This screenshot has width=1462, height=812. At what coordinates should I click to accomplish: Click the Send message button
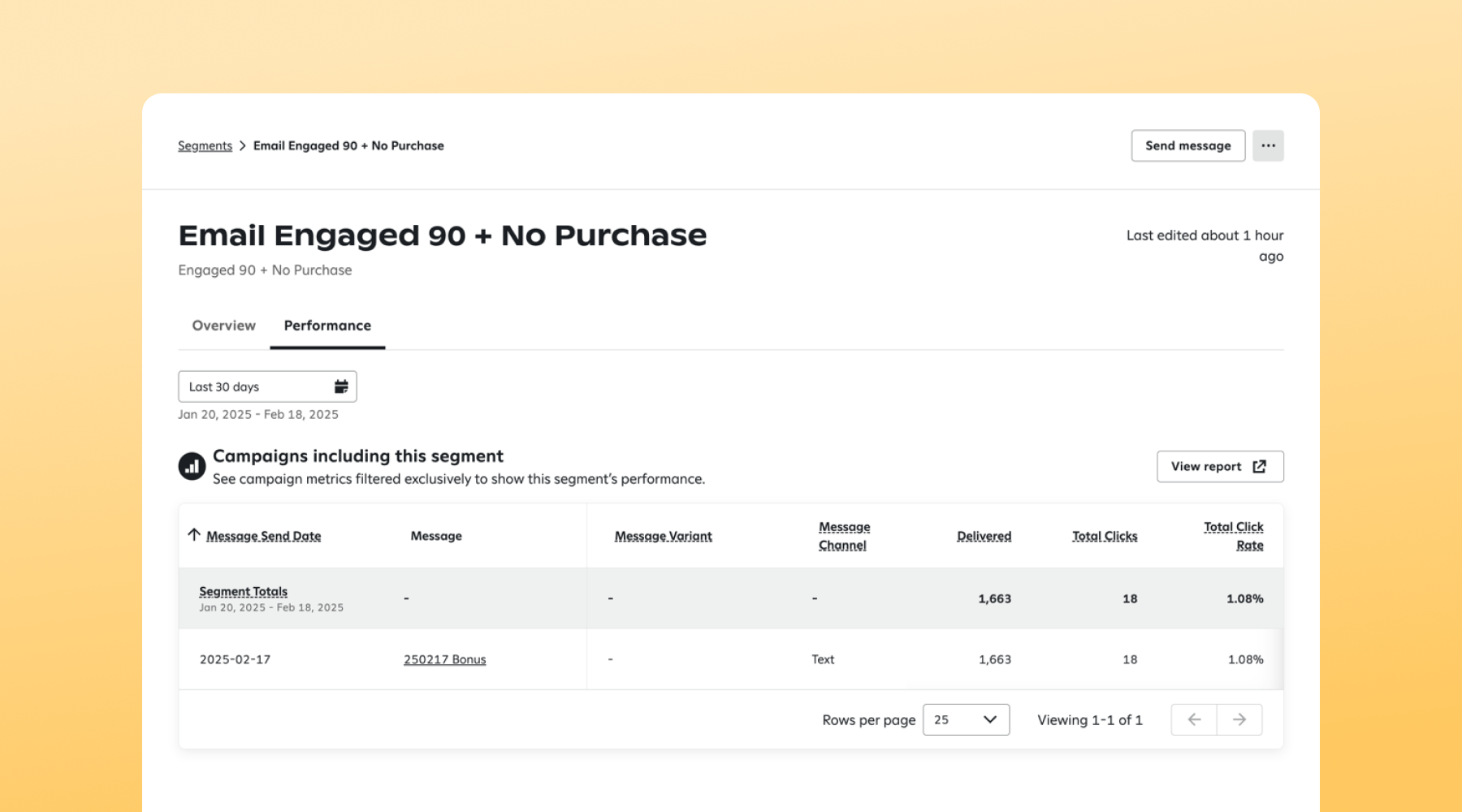[1187, 145]
